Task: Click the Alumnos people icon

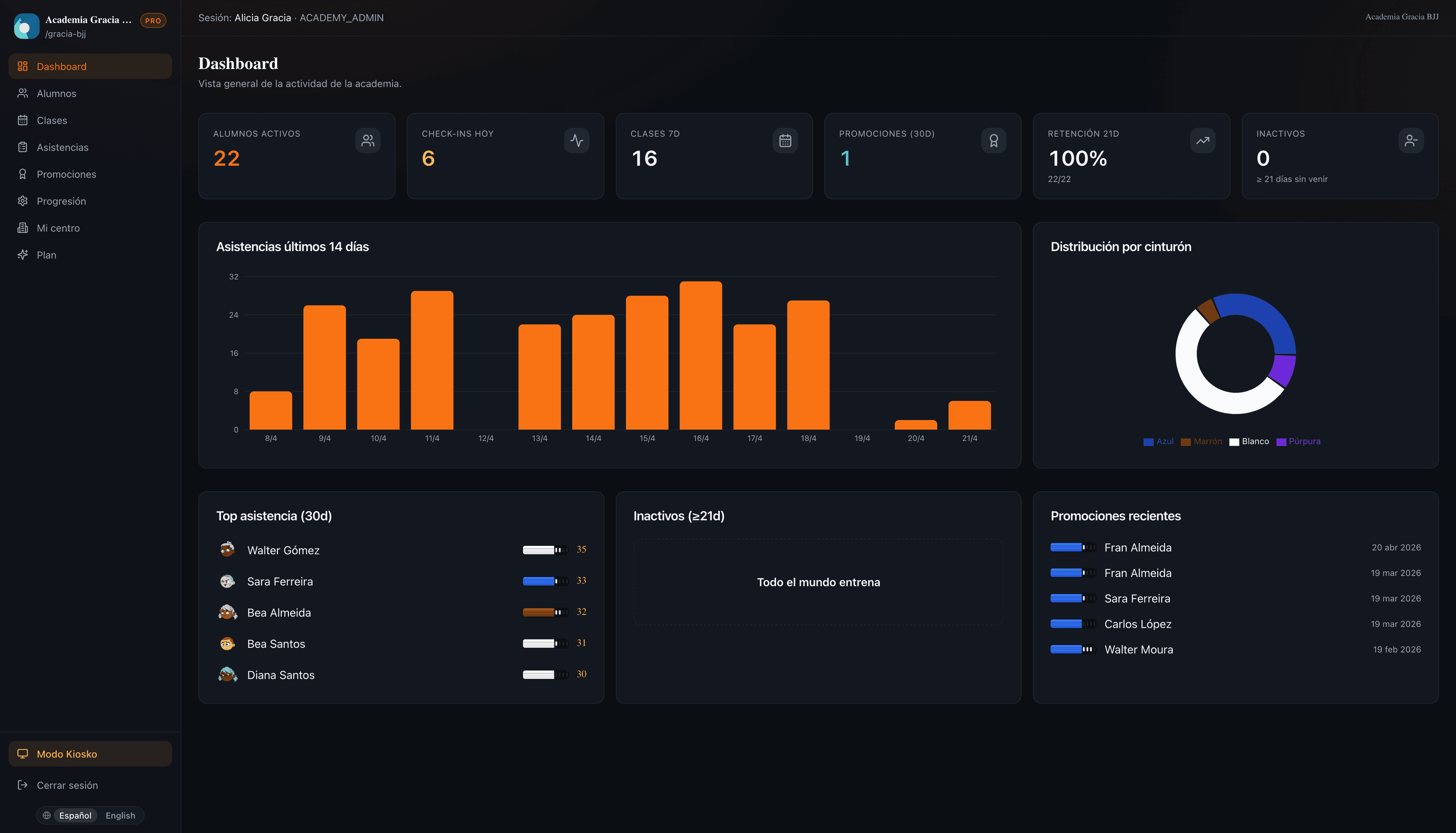Action: (23, 93)
